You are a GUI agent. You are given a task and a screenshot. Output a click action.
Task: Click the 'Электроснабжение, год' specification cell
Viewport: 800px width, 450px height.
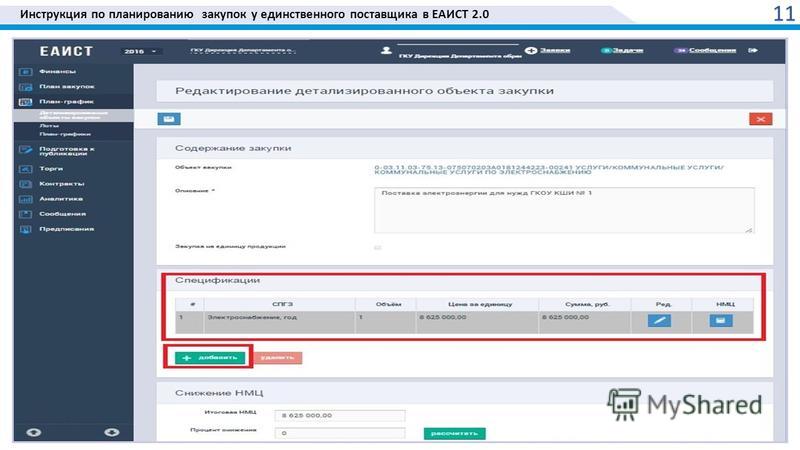280,322
